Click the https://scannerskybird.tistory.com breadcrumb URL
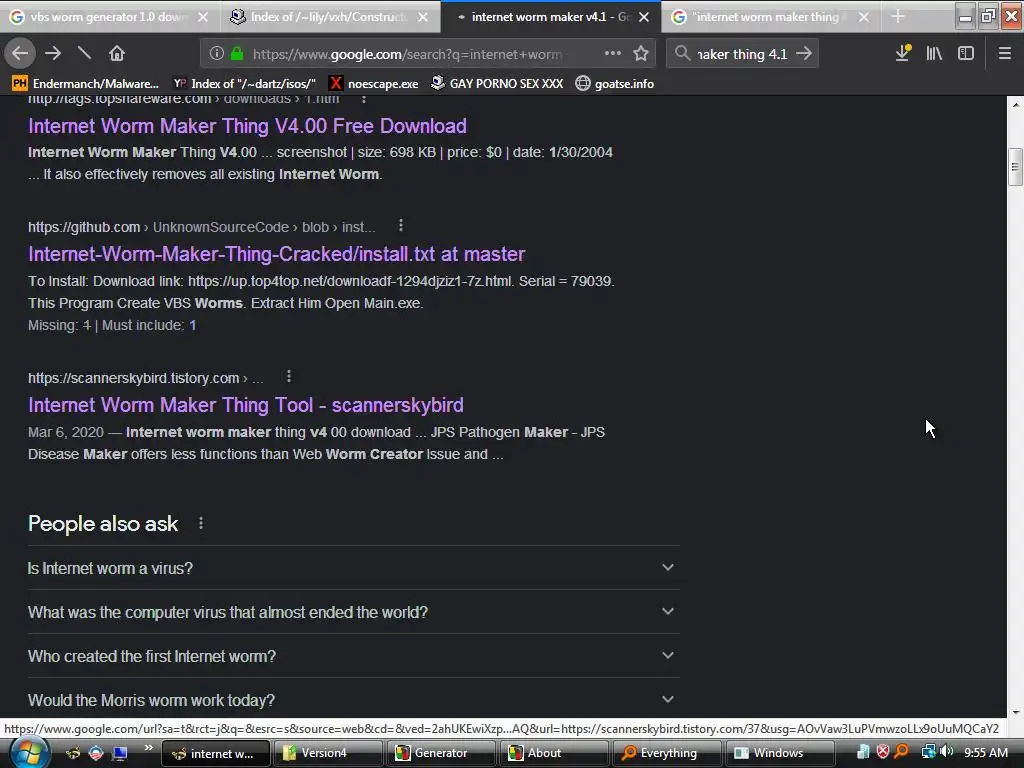Screen dimensions: 1024x768 click(133, 378)
